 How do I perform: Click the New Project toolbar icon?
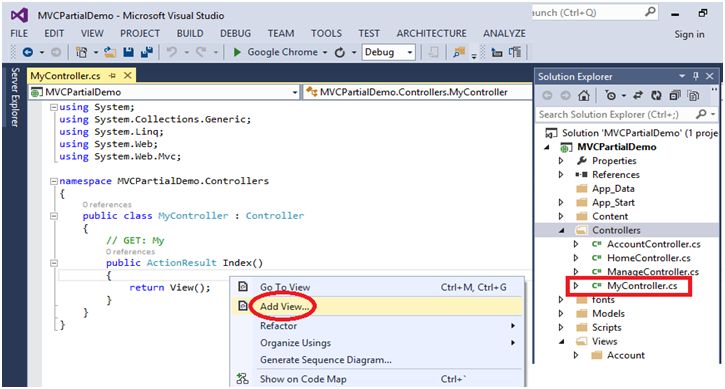(81, 52)
